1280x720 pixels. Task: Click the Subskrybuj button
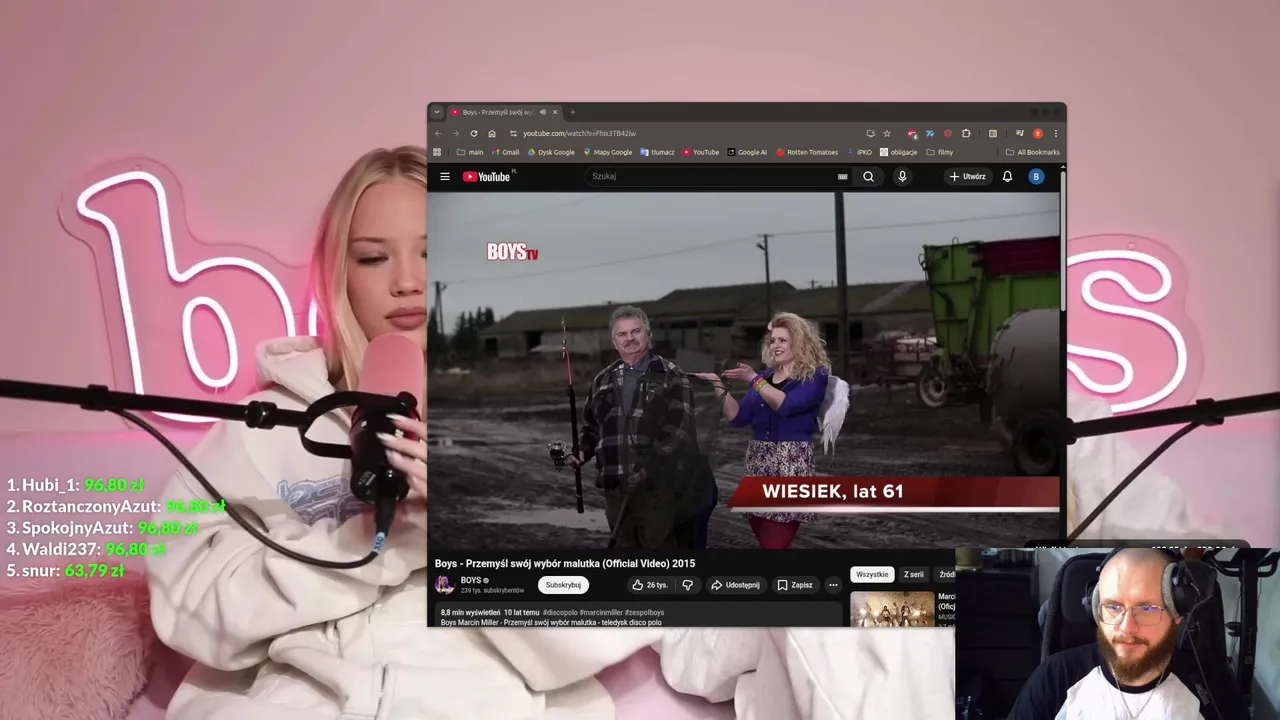[x=563, y=585]
